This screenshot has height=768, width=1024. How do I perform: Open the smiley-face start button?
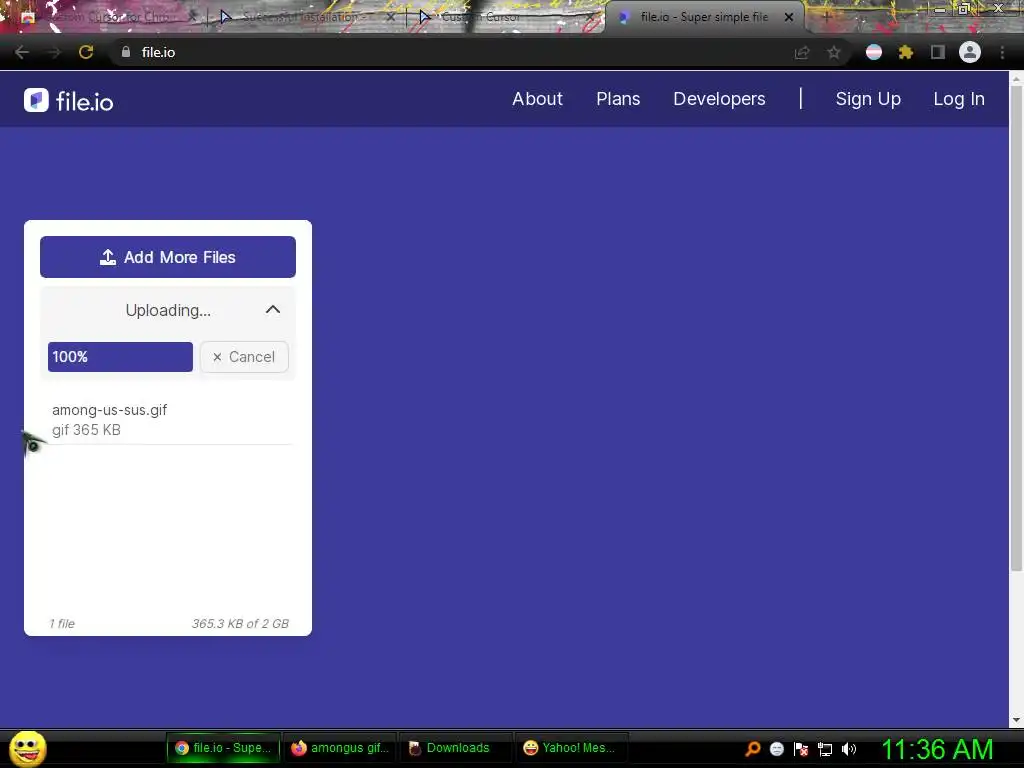(27, 748)
